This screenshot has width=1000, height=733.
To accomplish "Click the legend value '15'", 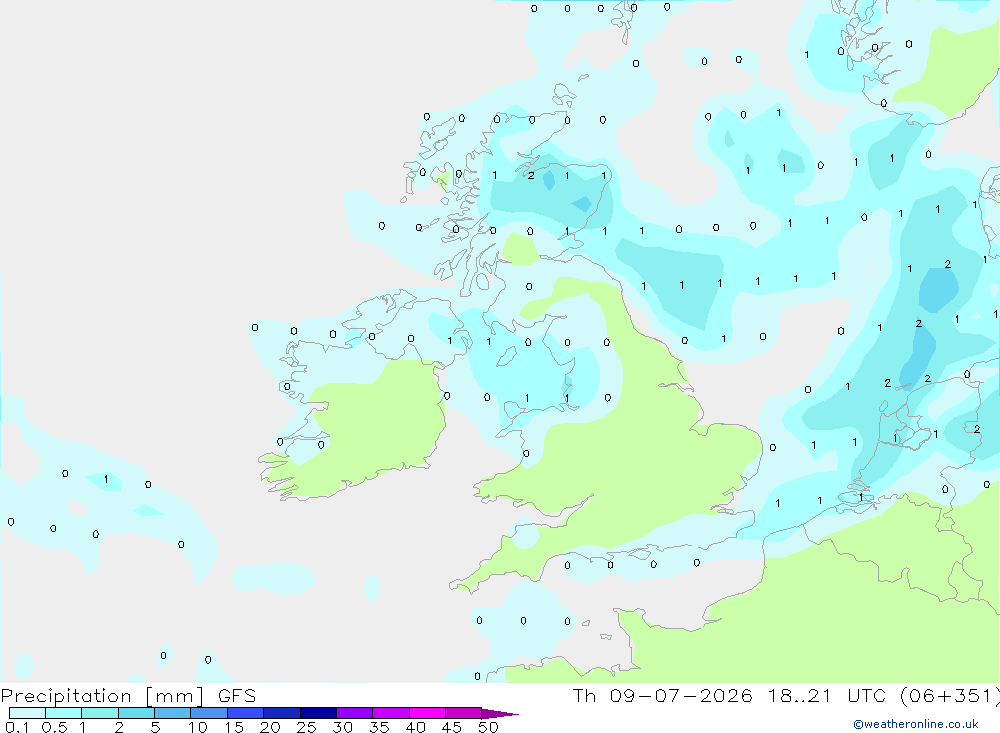I will (x=233, y=727).
